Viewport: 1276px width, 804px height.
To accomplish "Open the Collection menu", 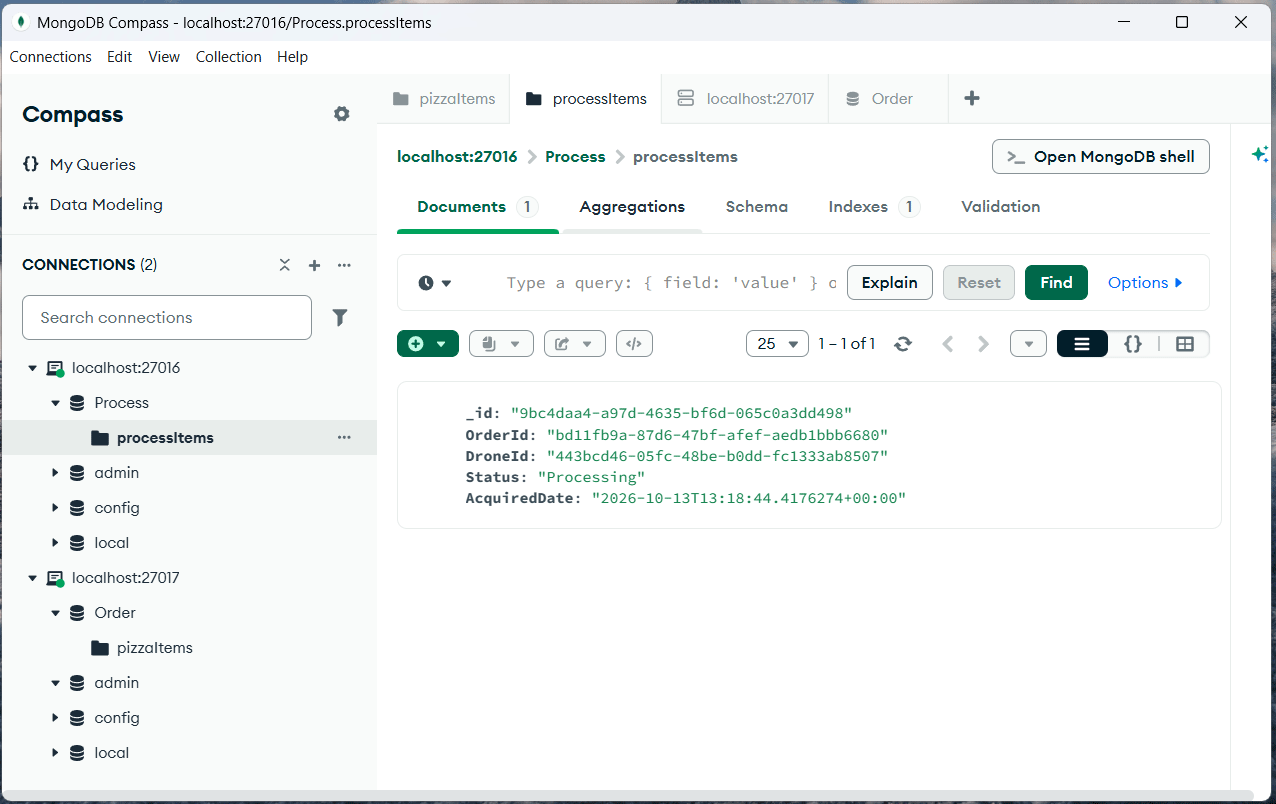I will [x=229, y=57].
